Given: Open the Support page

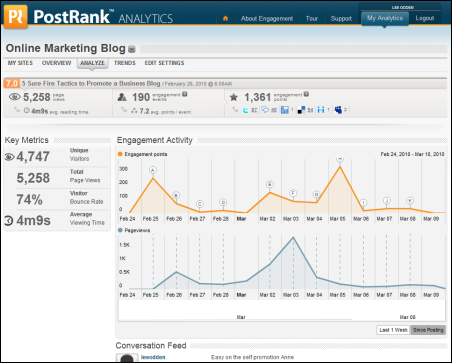Looking at the screenshot, I should pos(341,19).
